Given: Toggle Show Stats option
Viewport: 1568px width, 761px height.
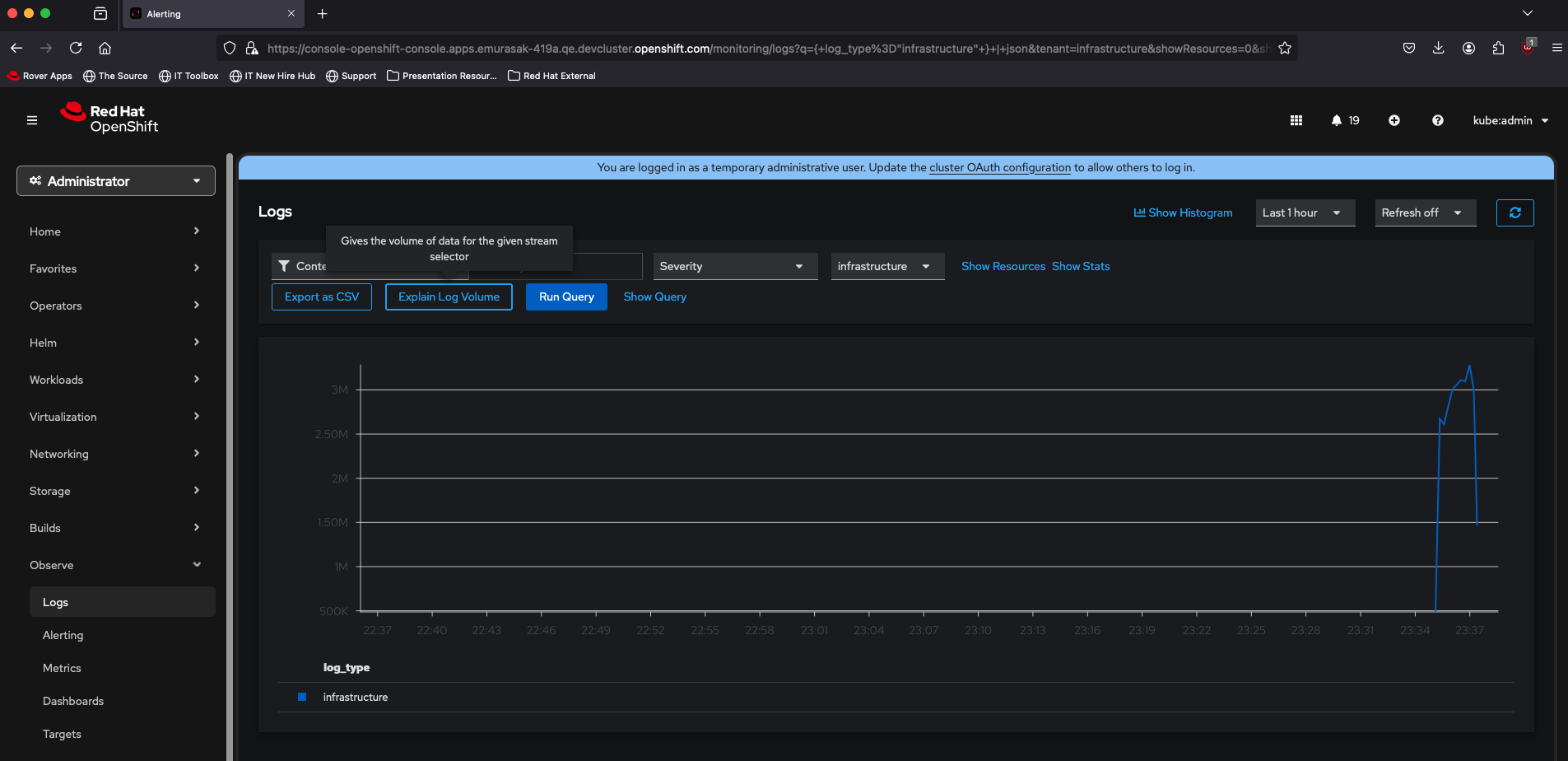Looking at the screenshot, I should pos(1081,266).
